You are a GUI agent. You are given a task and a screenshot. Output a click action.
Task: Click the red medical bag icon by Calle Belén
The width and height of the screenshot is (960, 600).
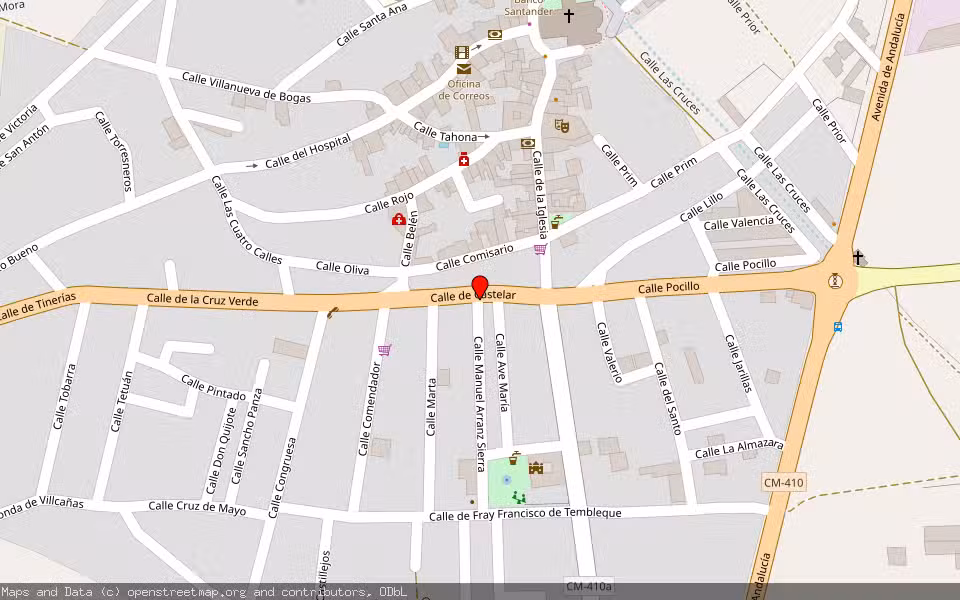coord(399,219)
